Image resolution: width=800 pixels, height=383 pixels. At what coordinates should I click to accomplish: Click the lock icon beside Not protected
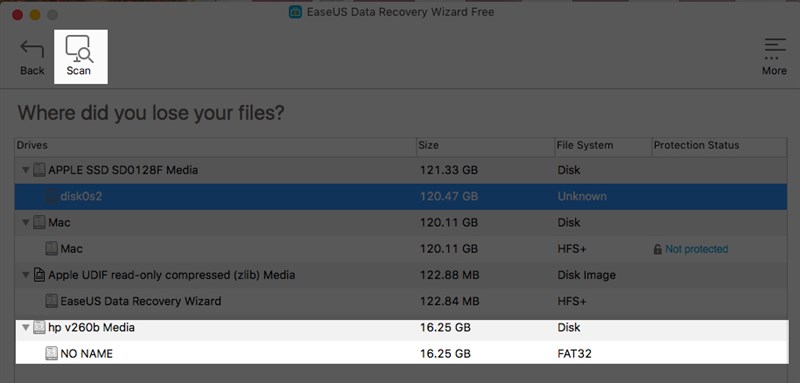coord(658,249)
